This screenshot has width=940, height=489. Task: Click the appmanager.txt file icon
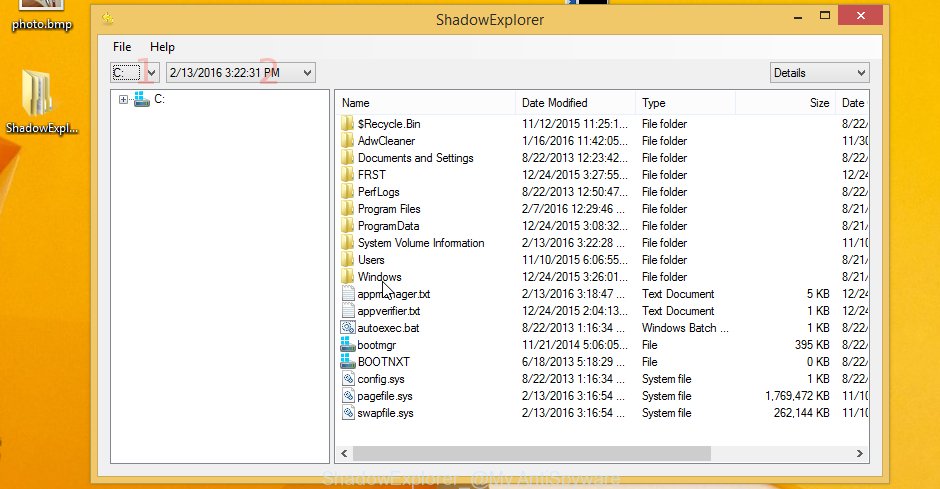tap(348, 294)
